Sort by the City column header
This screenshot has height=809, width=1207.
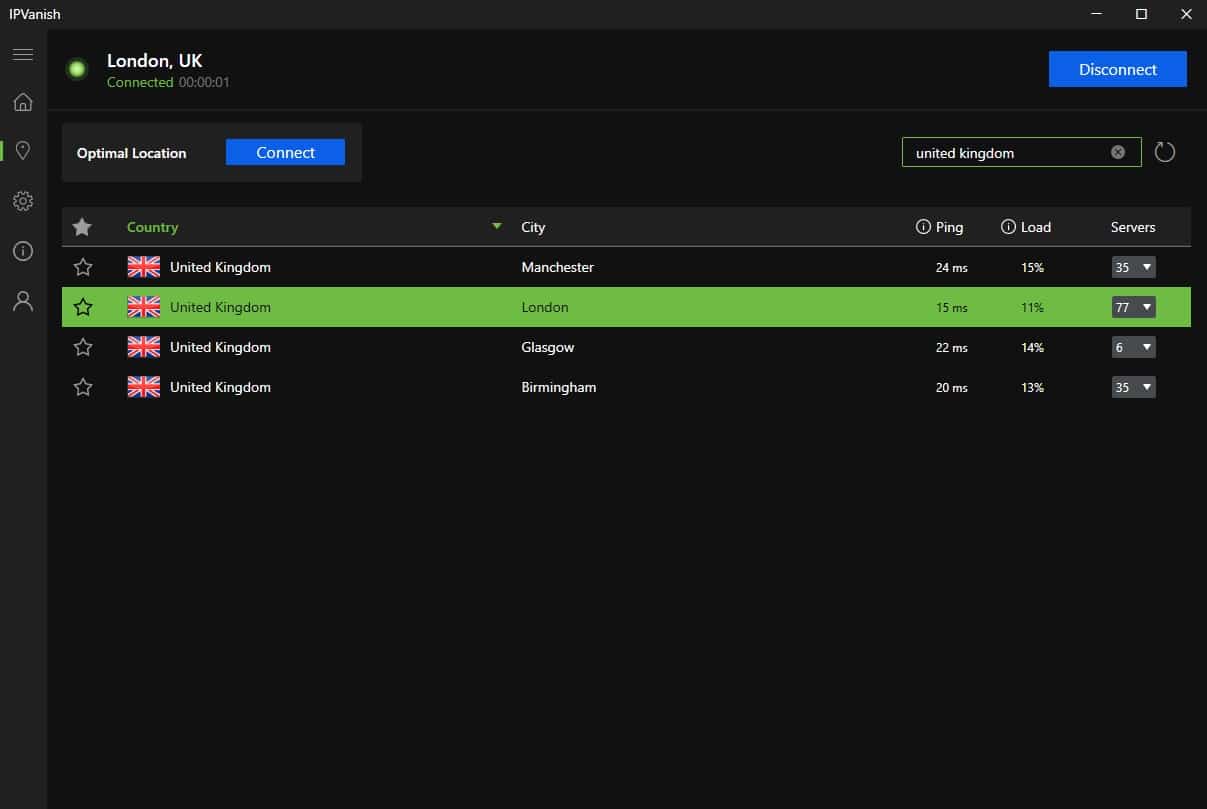click(x=533, y=227)
